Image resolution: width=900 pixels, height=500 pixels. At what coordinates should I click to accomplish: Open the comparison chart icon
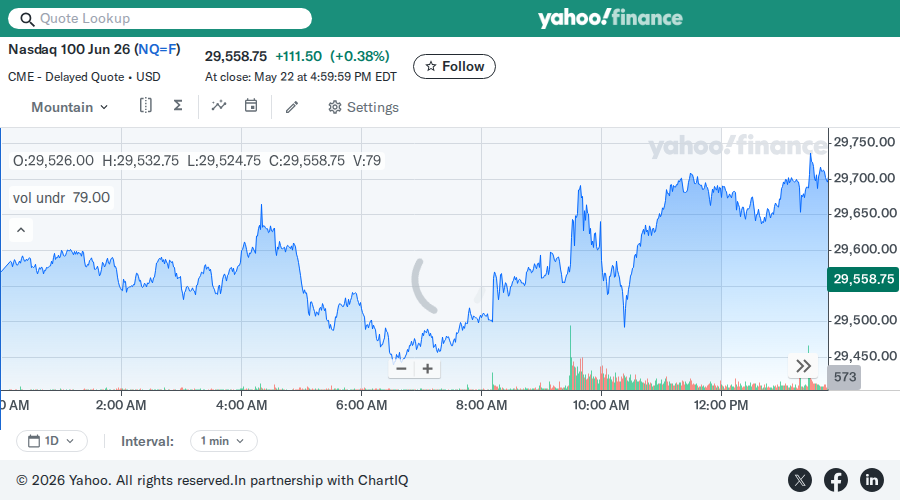[x=146, y=106]
